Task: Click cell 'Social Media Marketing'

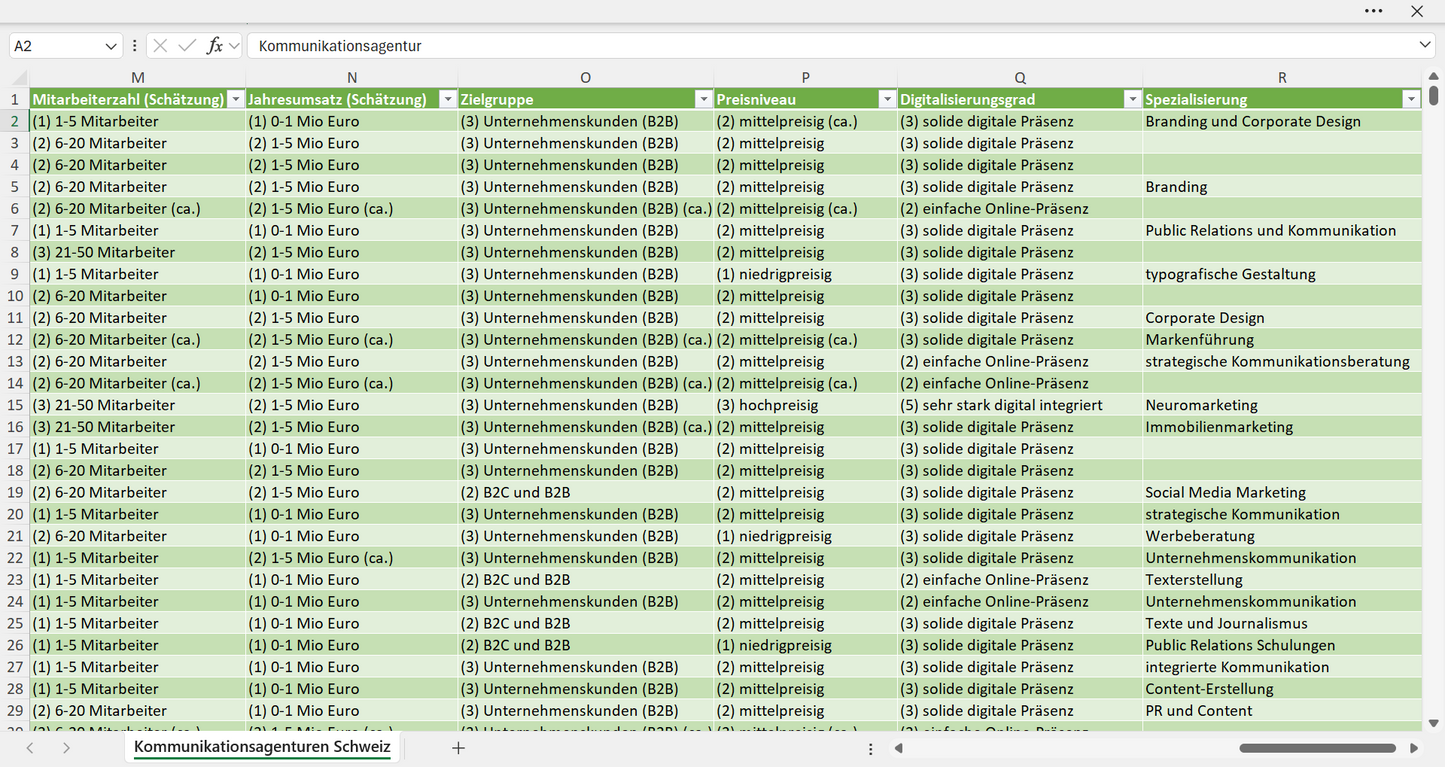Action: (x=1282, y=492)
